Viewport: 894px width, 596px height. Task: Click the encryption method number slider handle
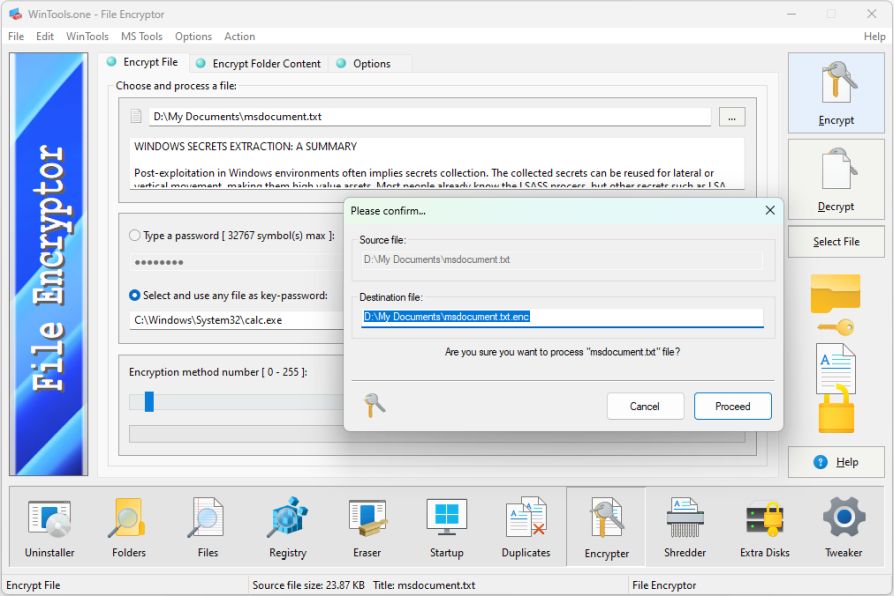(x=149, y=402)
